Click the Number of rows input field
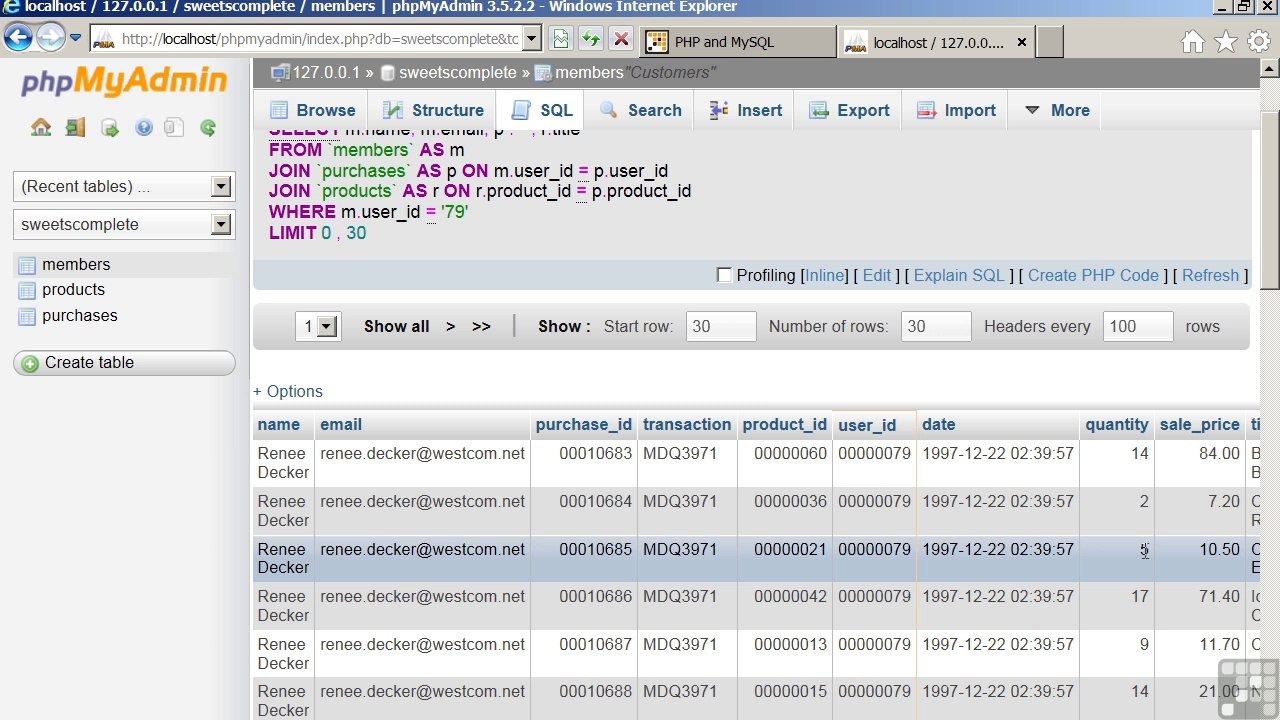This screenshot has width=1280, height=720. 936,326
